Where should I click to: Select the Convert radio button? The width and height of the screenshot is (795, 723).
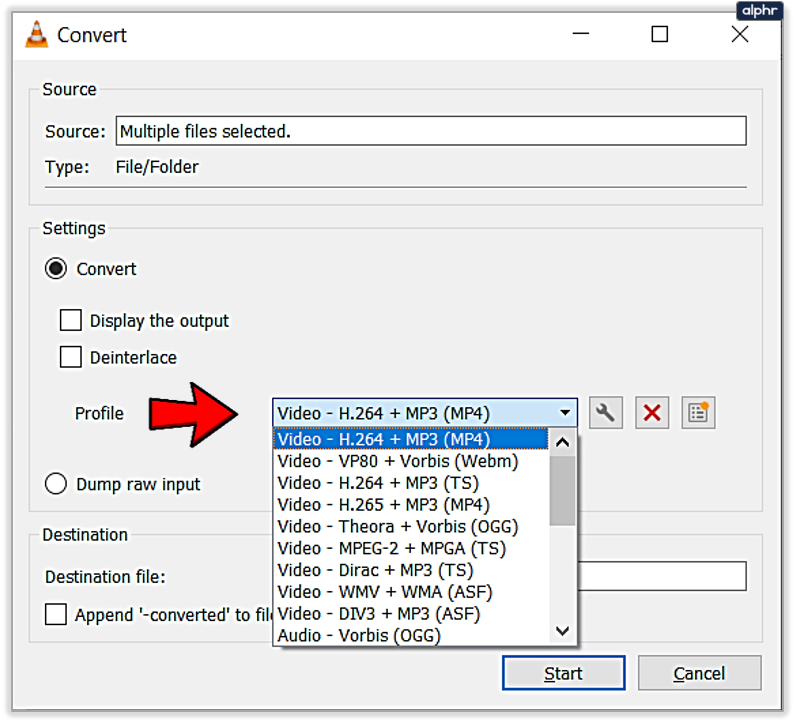[56, 269]
